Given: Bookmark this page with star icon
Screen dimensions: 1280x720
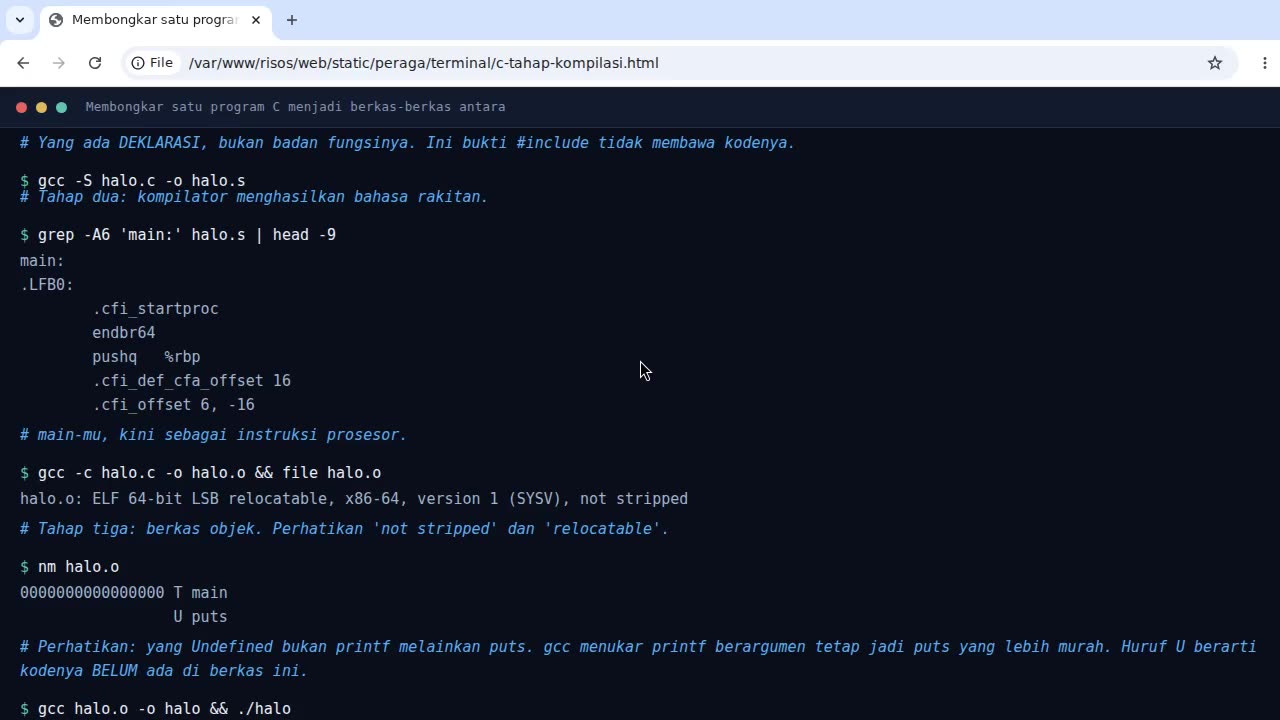Looking at the screenshot, I should [x=1215, y=63].
